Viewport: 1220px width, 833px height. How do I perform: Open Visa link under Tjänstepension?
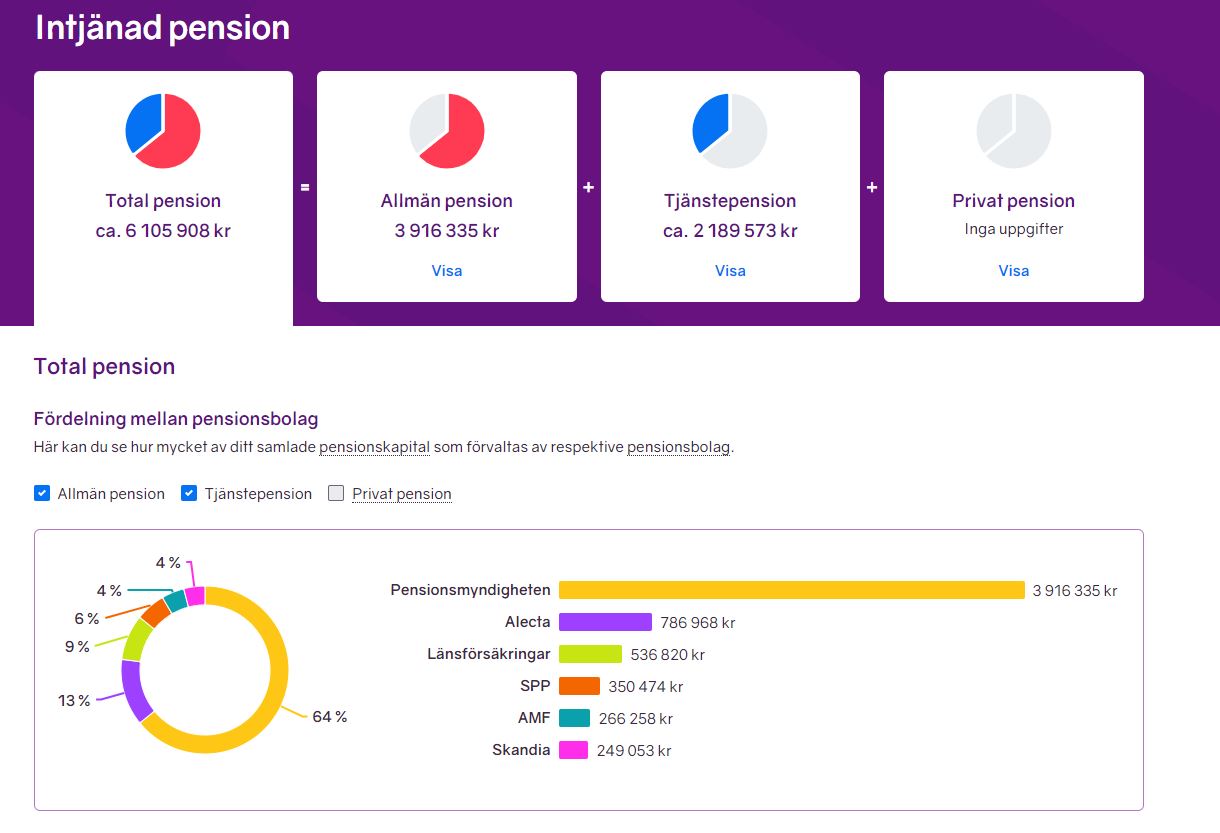tap(730, 271)
